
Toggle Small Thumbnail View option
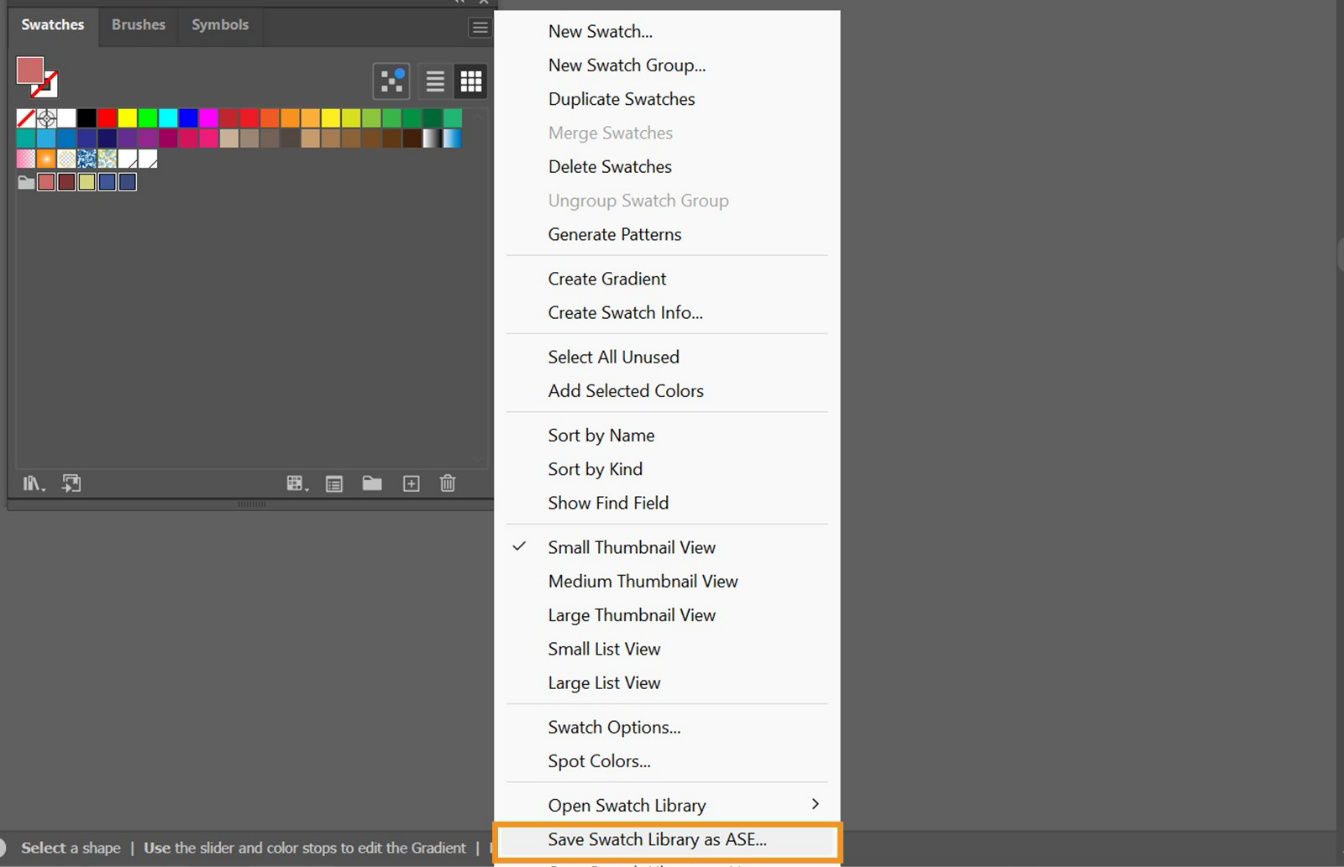631,547
